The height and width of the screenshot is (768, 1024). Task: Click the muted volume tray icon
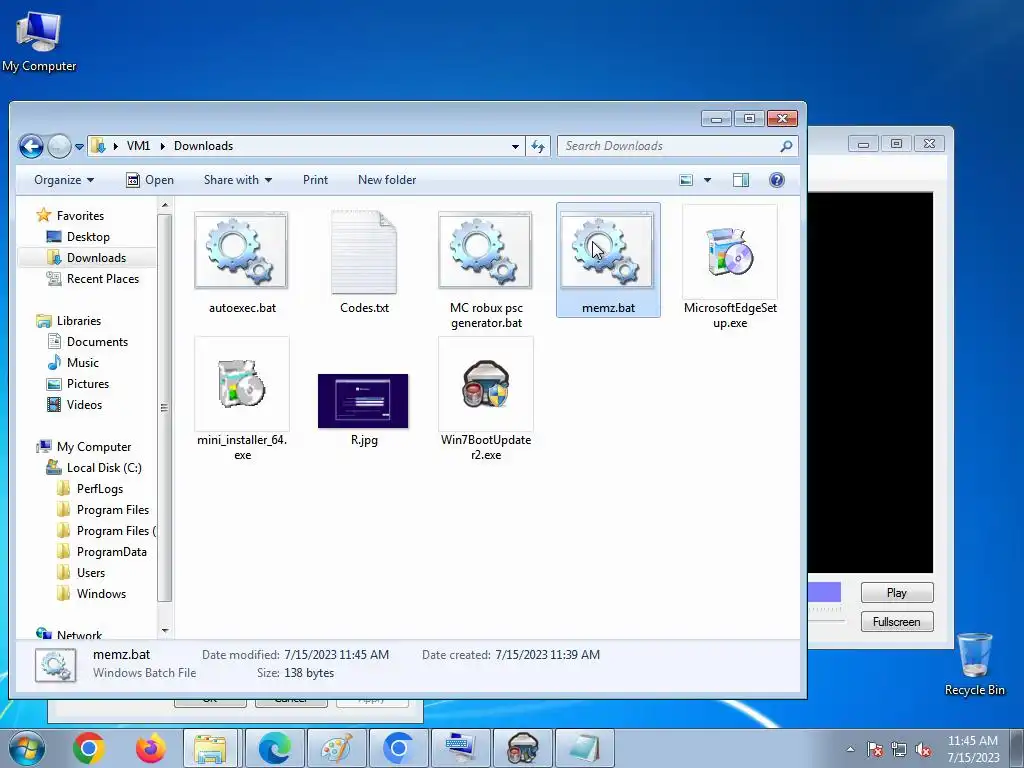tap(923, 750)
